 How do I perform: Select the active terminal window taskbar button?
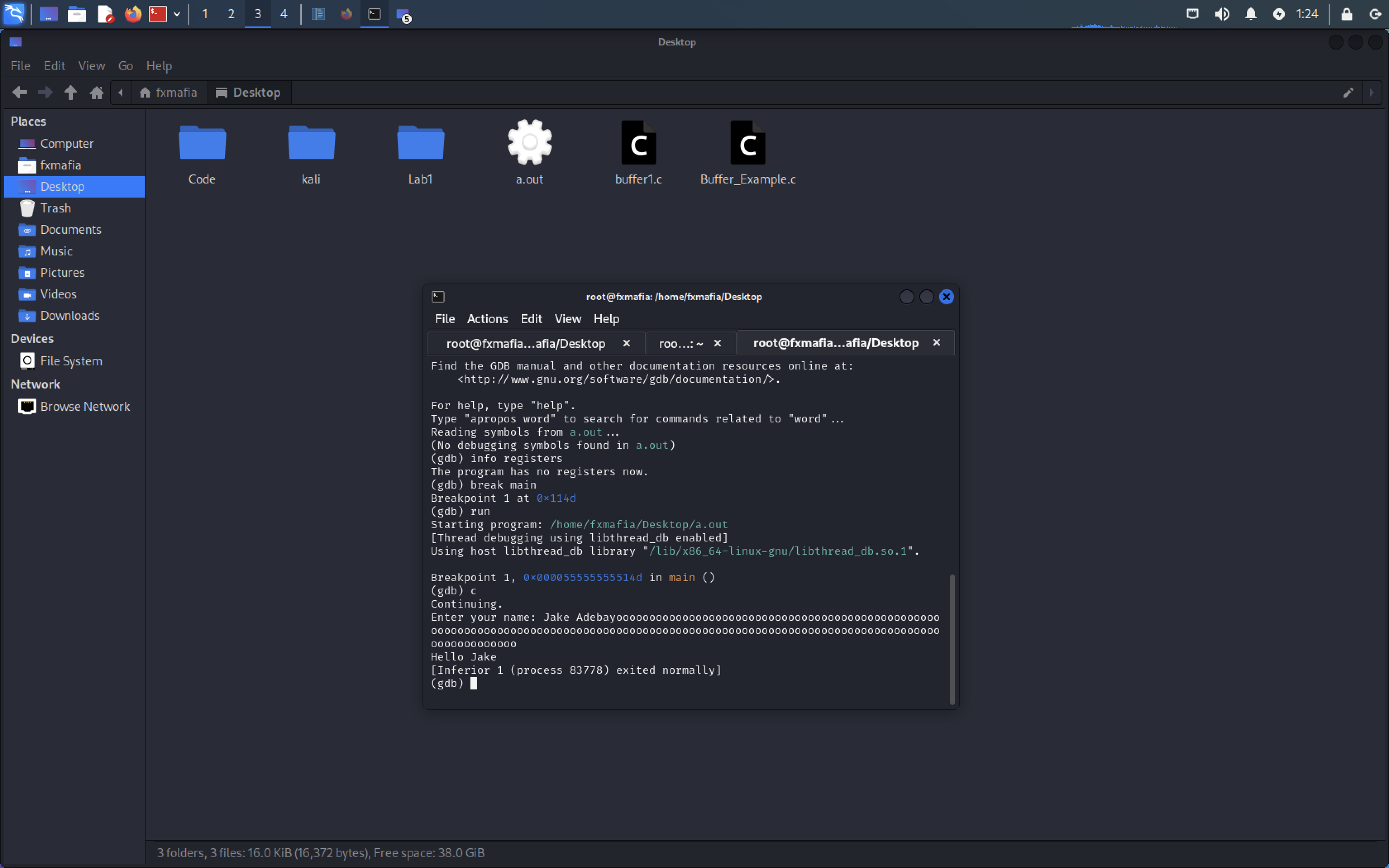374,14
